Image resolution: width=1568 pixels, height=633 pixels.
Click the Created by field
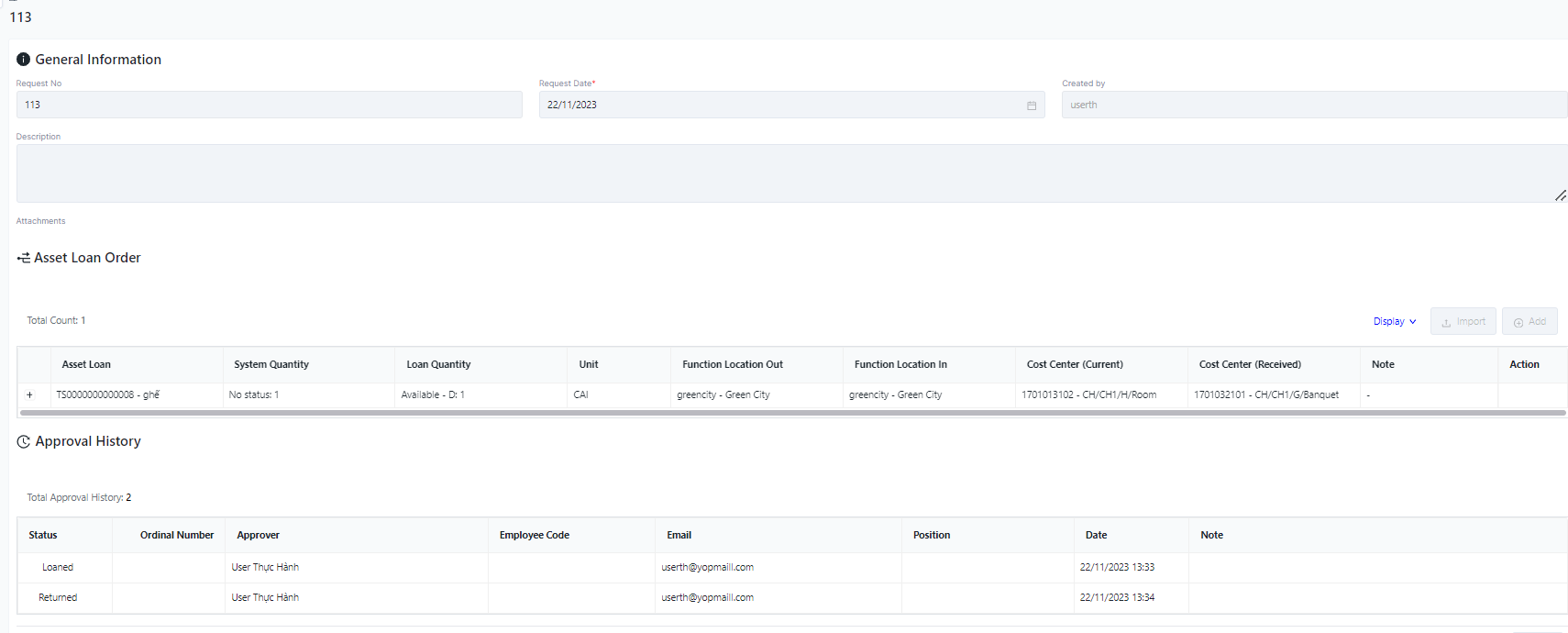click(1313, 105)
